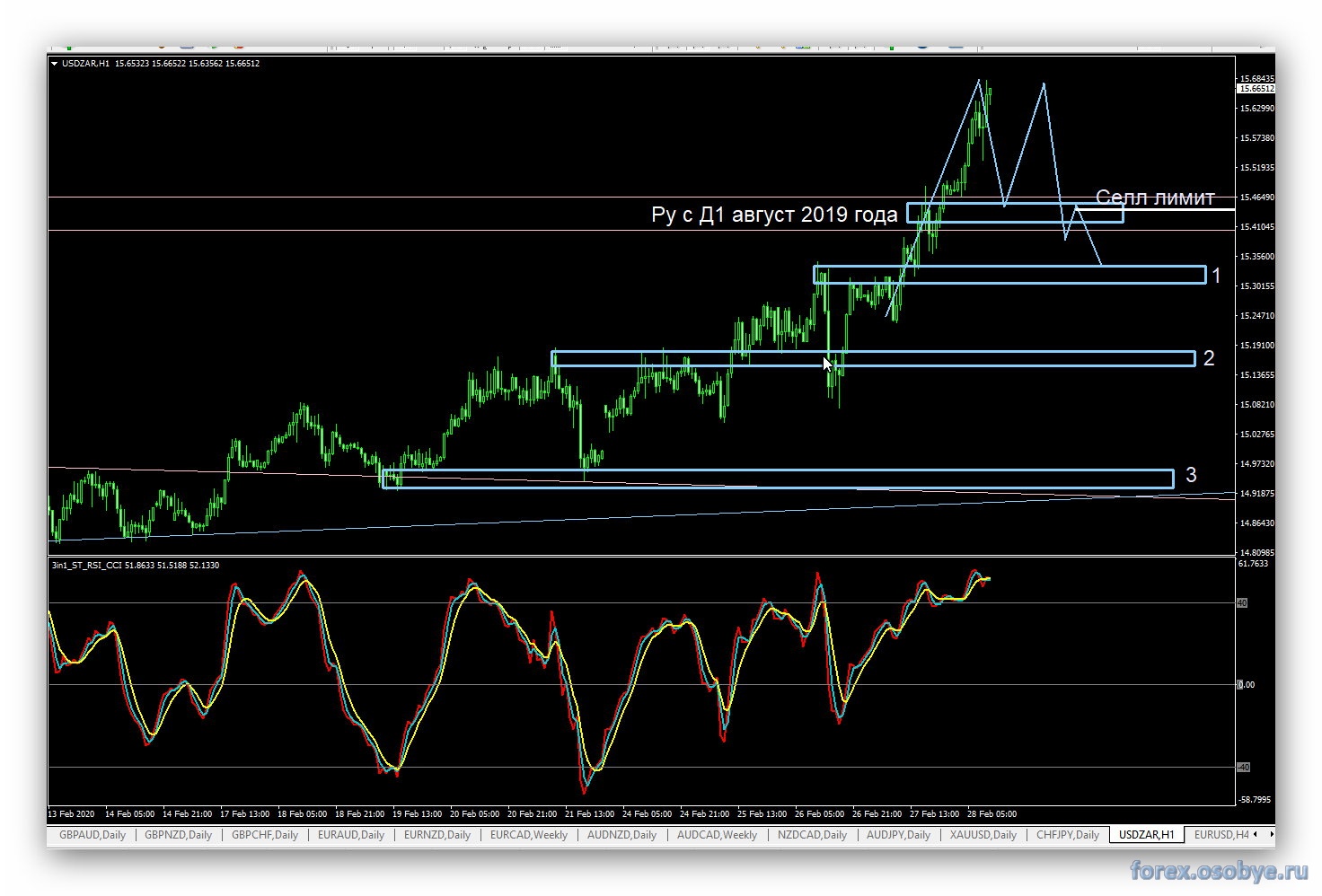Click price scale value 15.30155
This screenshot has height=896, width=1322.
click(1256, 286)
